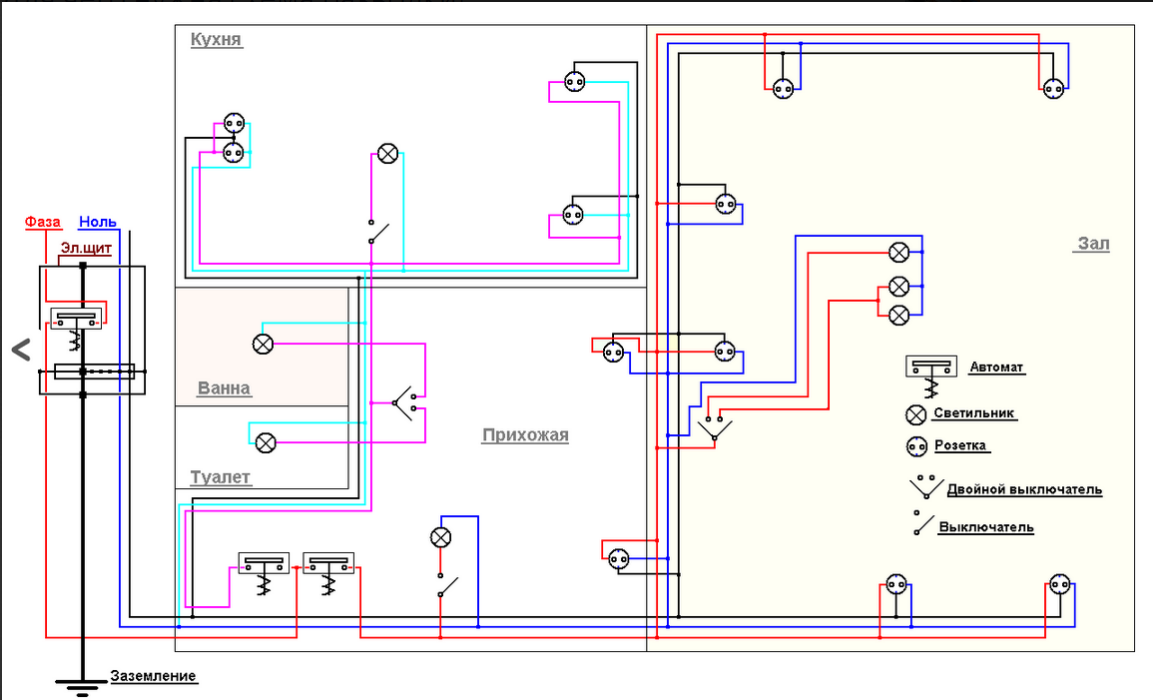Click the Заземление ground label
Screen dimensions: 1153x700
pos(153,677)
